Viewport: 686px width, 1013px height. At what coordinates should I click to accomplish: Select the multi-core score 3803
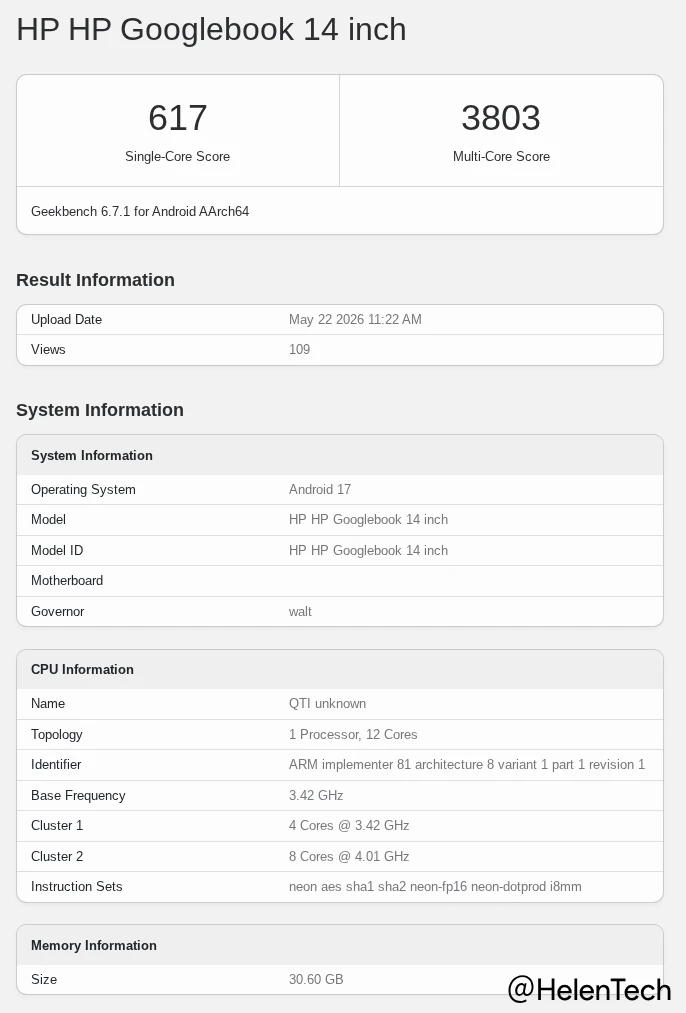click(501, 118)
